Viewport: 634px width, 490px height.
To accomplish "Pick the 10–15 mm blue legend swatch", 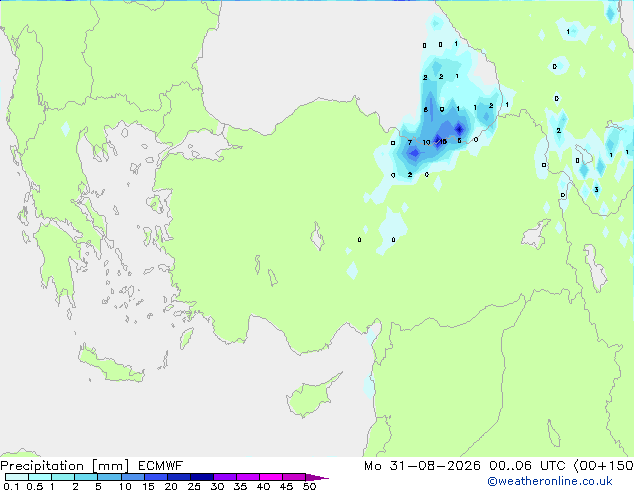I will 132,477.
